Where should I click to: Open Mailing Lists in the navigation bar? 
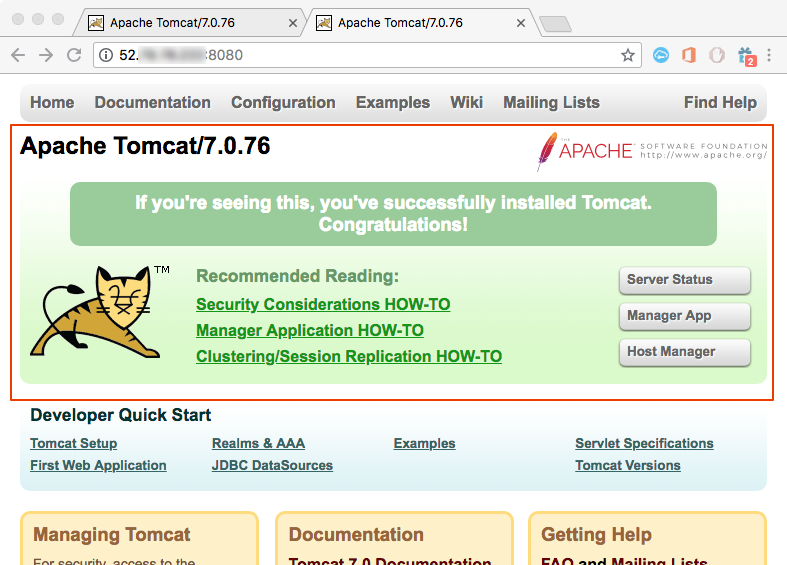(x=552, y=102)
